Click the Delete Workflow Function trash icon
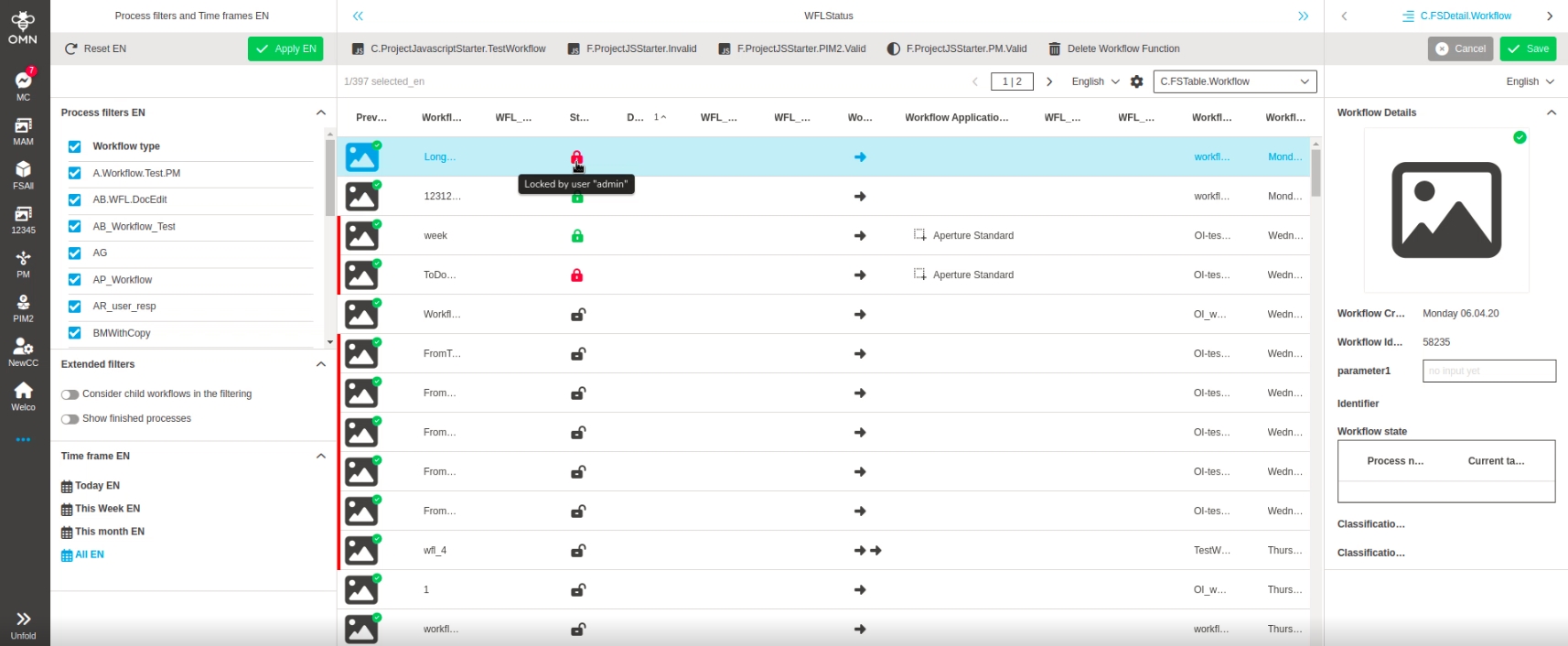1568x646 pixels. [x=1055, y=48]
